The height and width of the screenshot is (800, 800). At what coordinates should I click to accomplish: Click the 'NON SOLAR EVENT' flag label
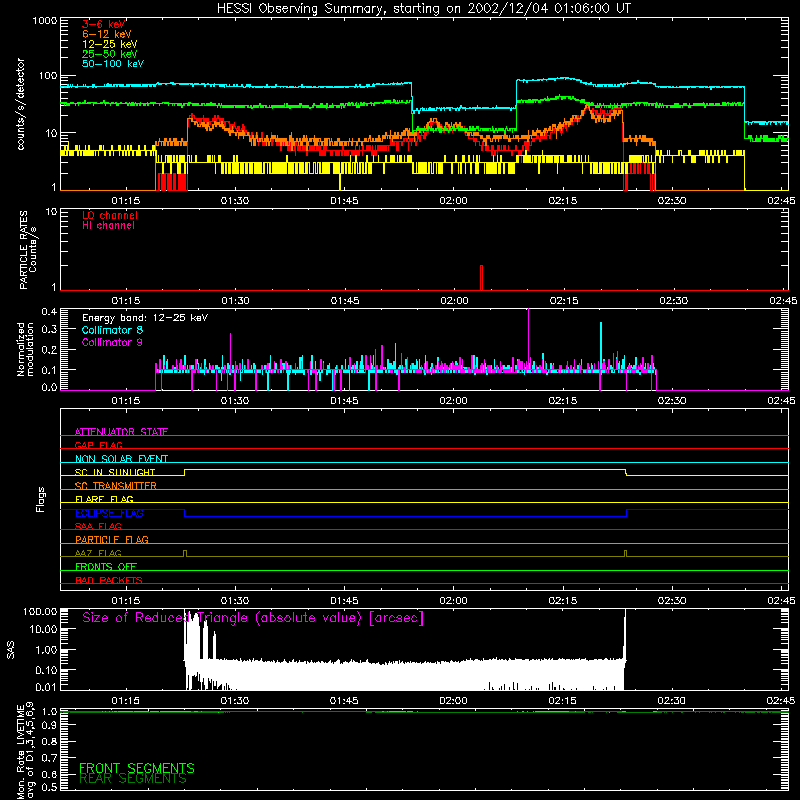pyautogui.click(x=121, y=459)
